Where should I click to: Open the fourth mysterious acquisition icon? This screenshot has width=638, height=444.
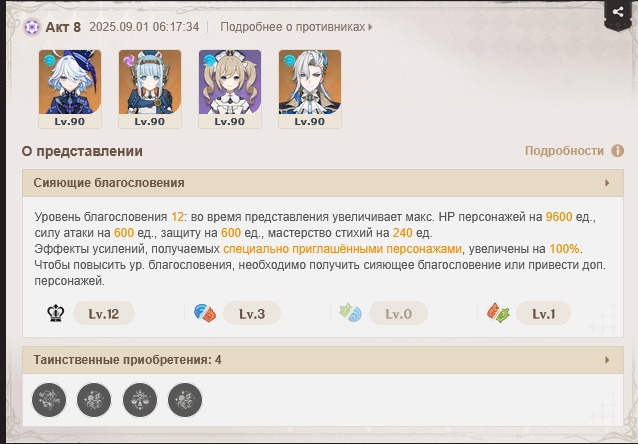(x=185, y=400)
